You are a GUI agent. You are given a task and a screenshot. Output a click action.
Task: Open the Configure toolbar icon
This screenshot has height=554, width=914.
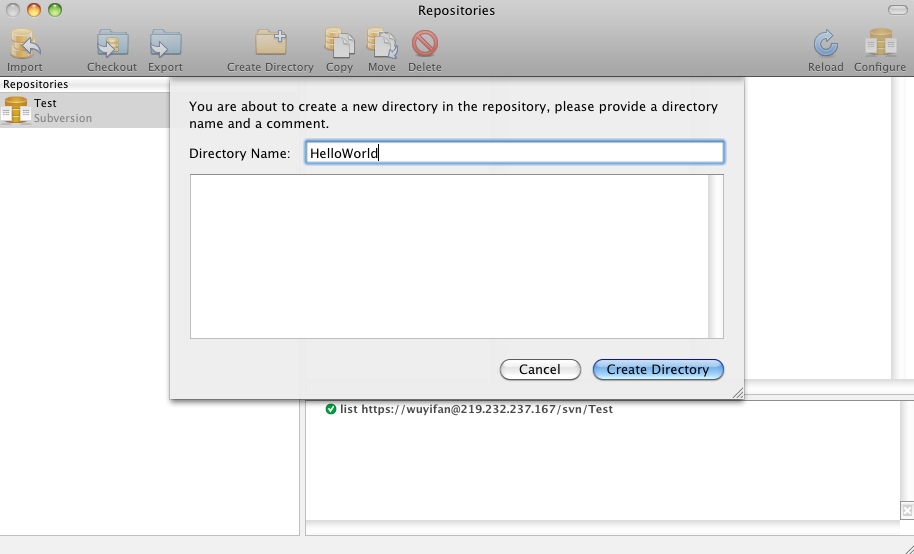coord(880,44)
